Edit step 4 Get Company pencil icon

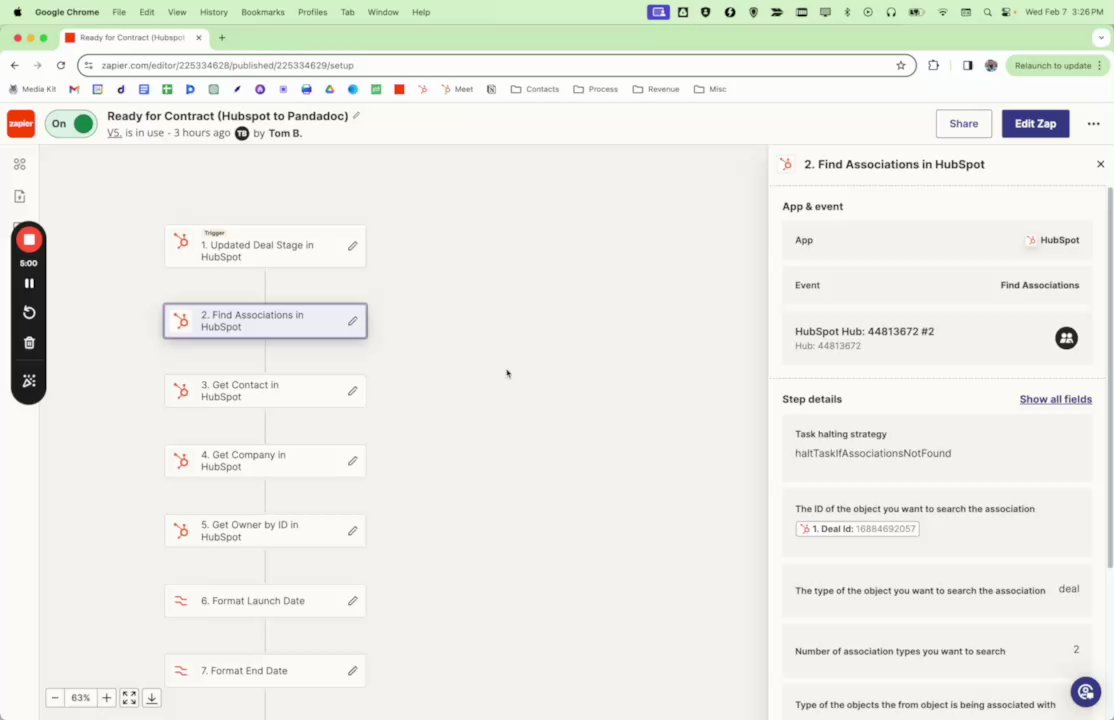point(352,461)
